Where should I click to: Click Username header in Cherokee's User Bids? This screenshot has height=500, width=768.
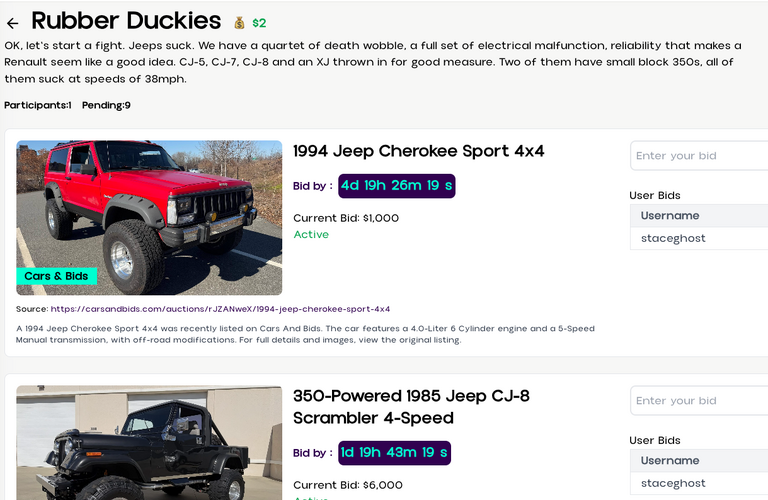pyautogui.click(x=670, y=216)
